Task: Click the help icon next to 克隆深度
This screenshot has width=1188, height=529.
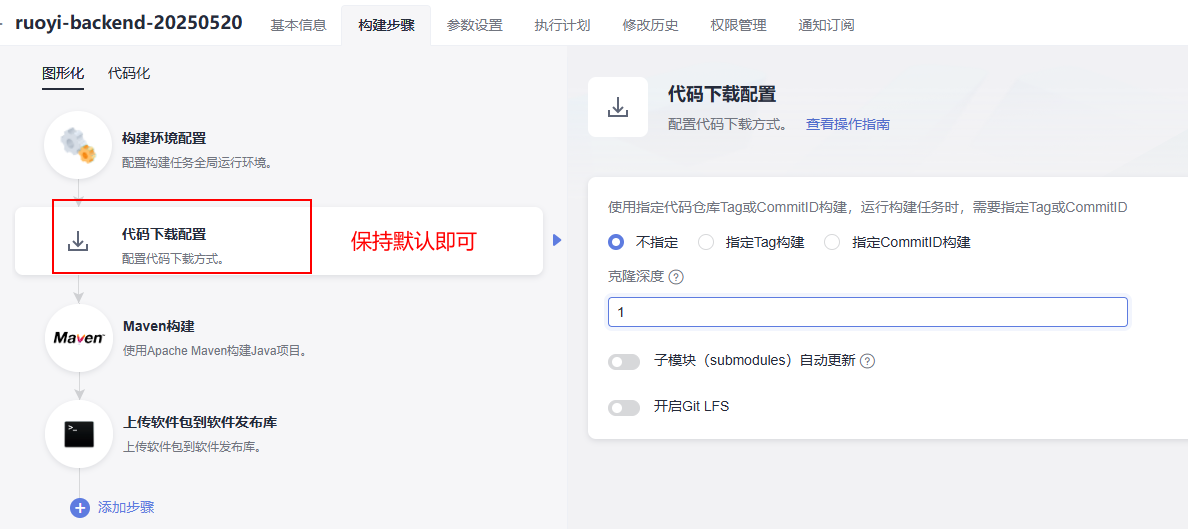Action: 677,277
